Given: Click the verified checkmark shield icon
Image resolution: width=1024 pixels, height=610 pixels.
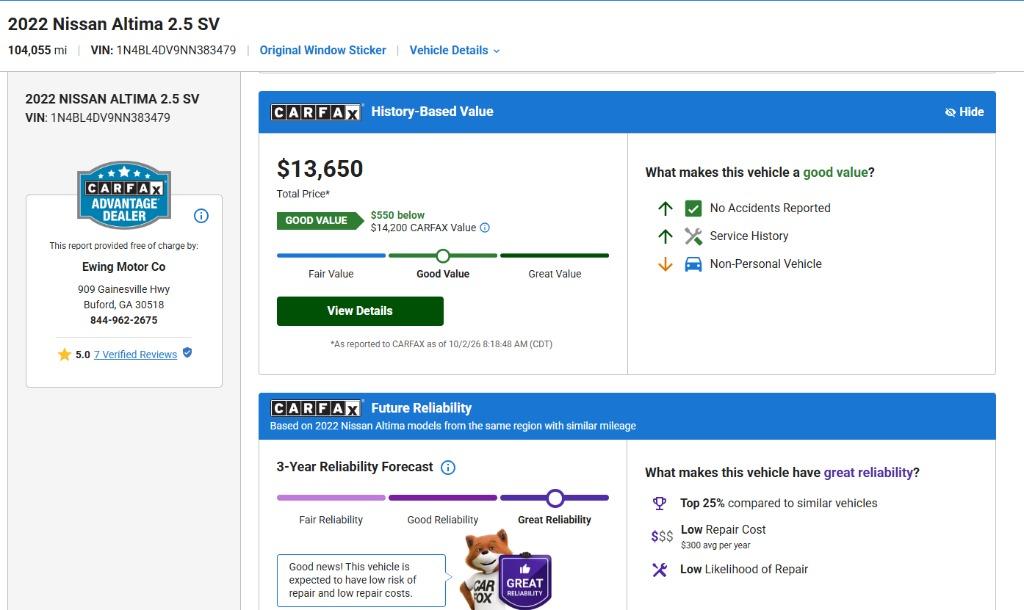Looking at the screenshot, I should pos(187,353).
